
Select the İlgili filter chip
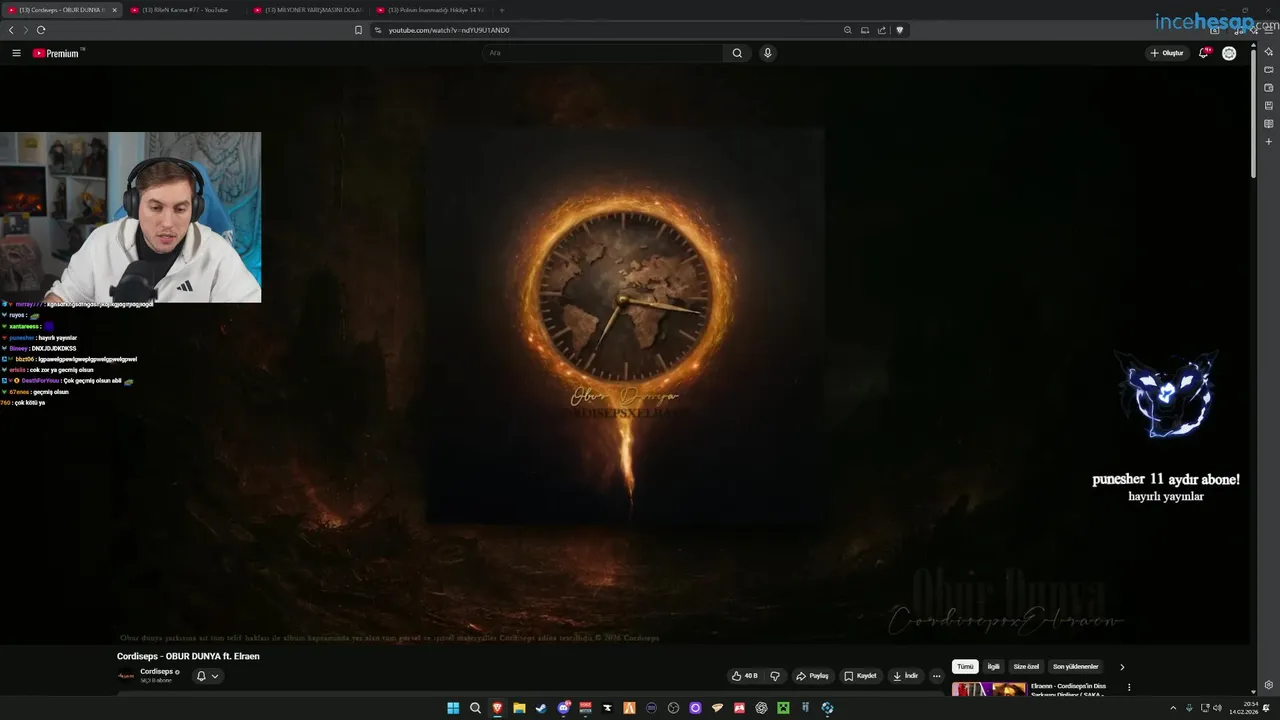[993, 667]
